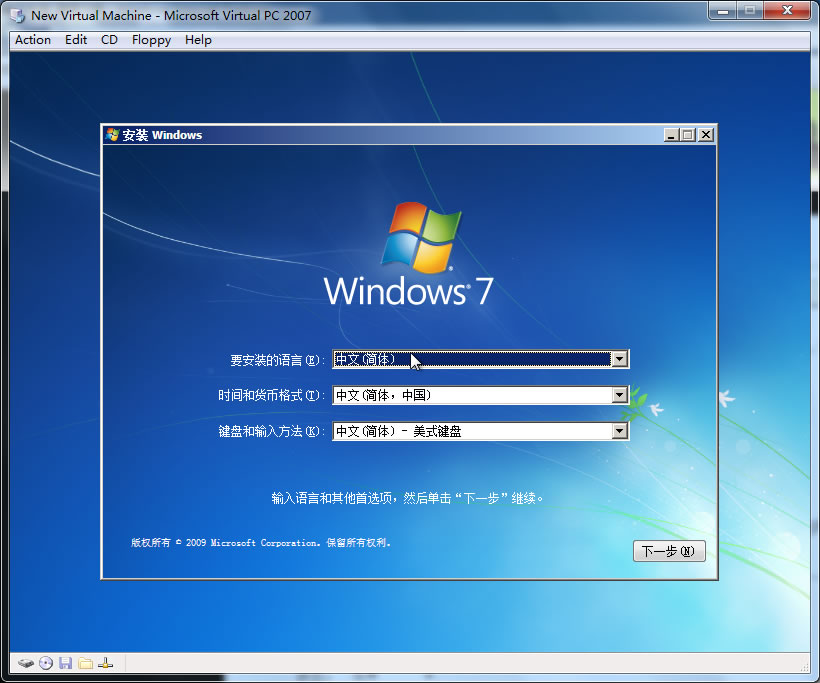Click the 安装 Windows dialog title icon

click(x=110, y=134)
